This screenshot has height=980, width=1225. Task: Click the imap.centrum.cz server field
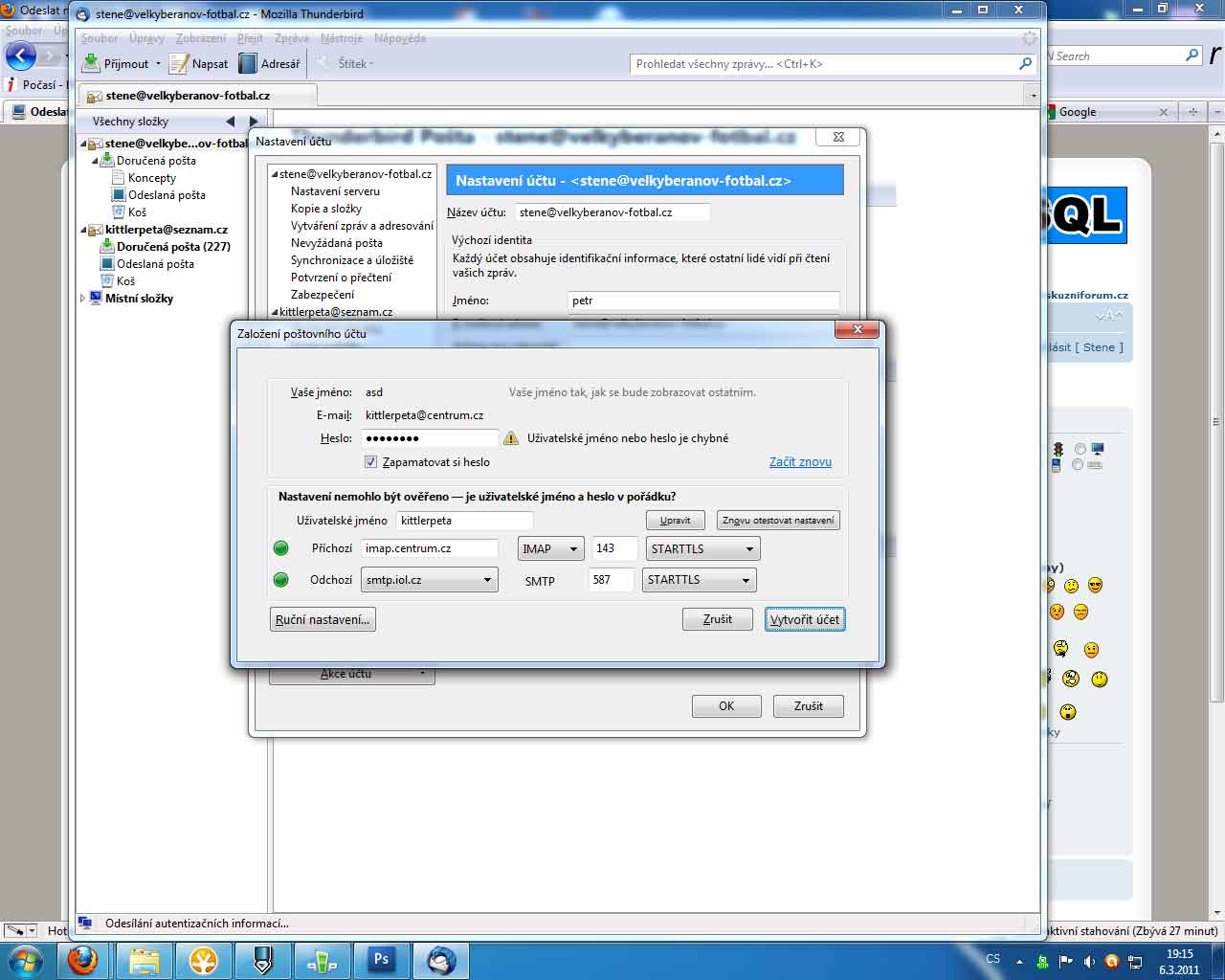(430, 548)
